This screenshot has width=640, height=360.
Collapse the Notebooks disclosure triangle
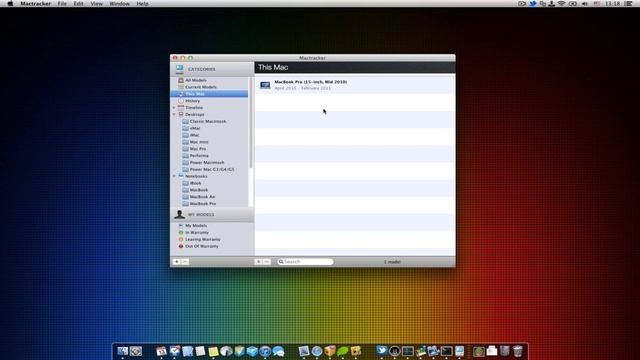174,176
